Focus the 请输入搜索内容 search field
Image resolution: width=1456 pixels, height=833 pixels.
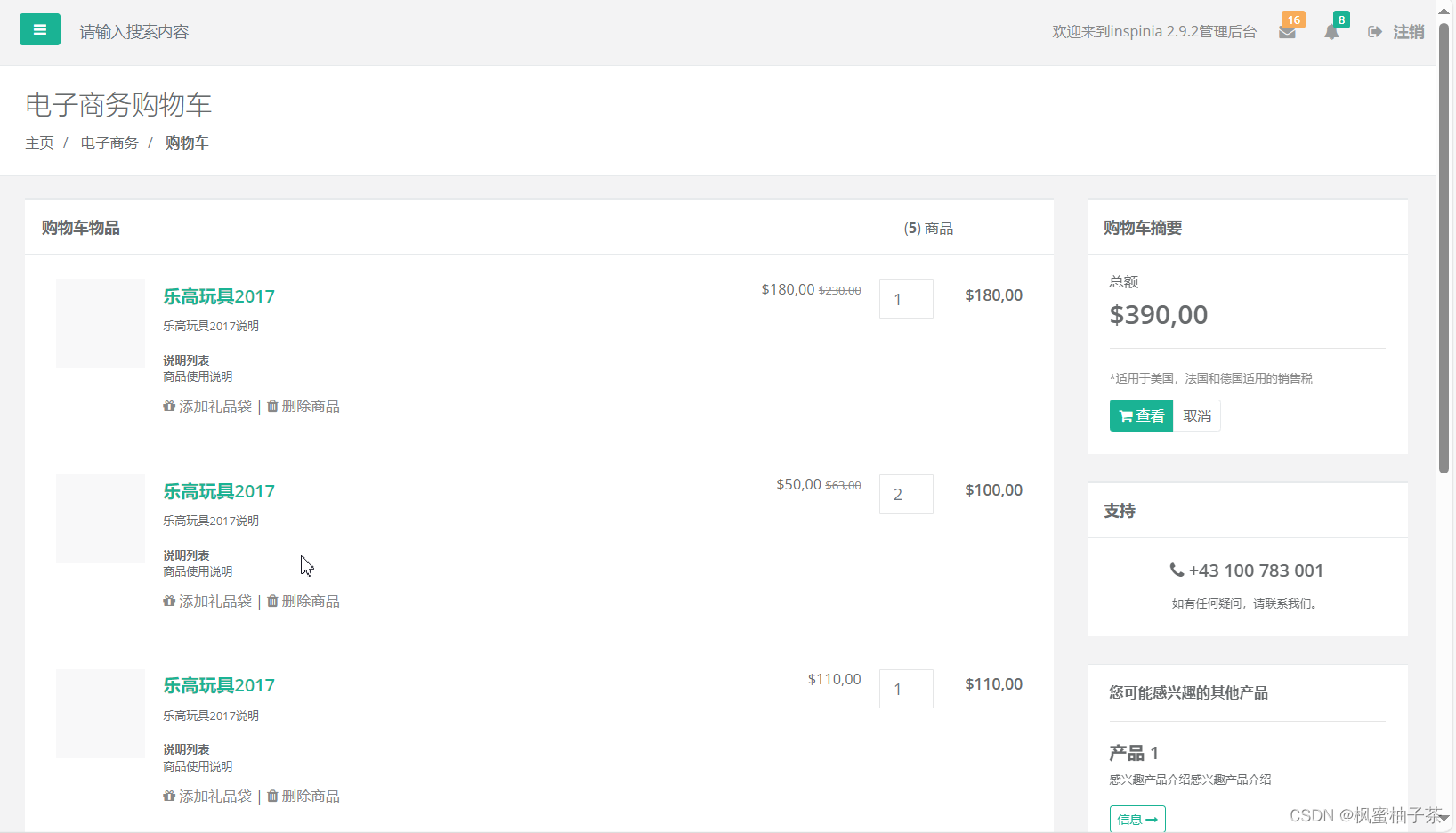point(134,32)
